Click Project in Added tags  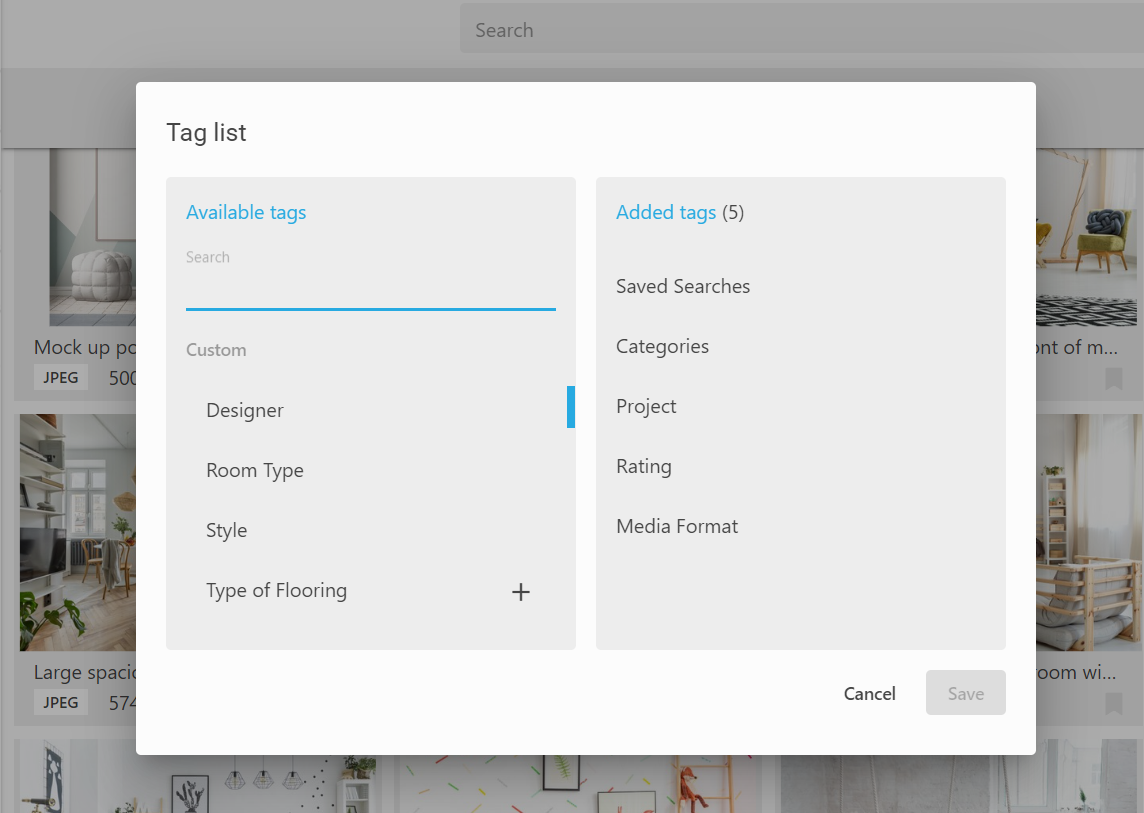pos(646,406)
